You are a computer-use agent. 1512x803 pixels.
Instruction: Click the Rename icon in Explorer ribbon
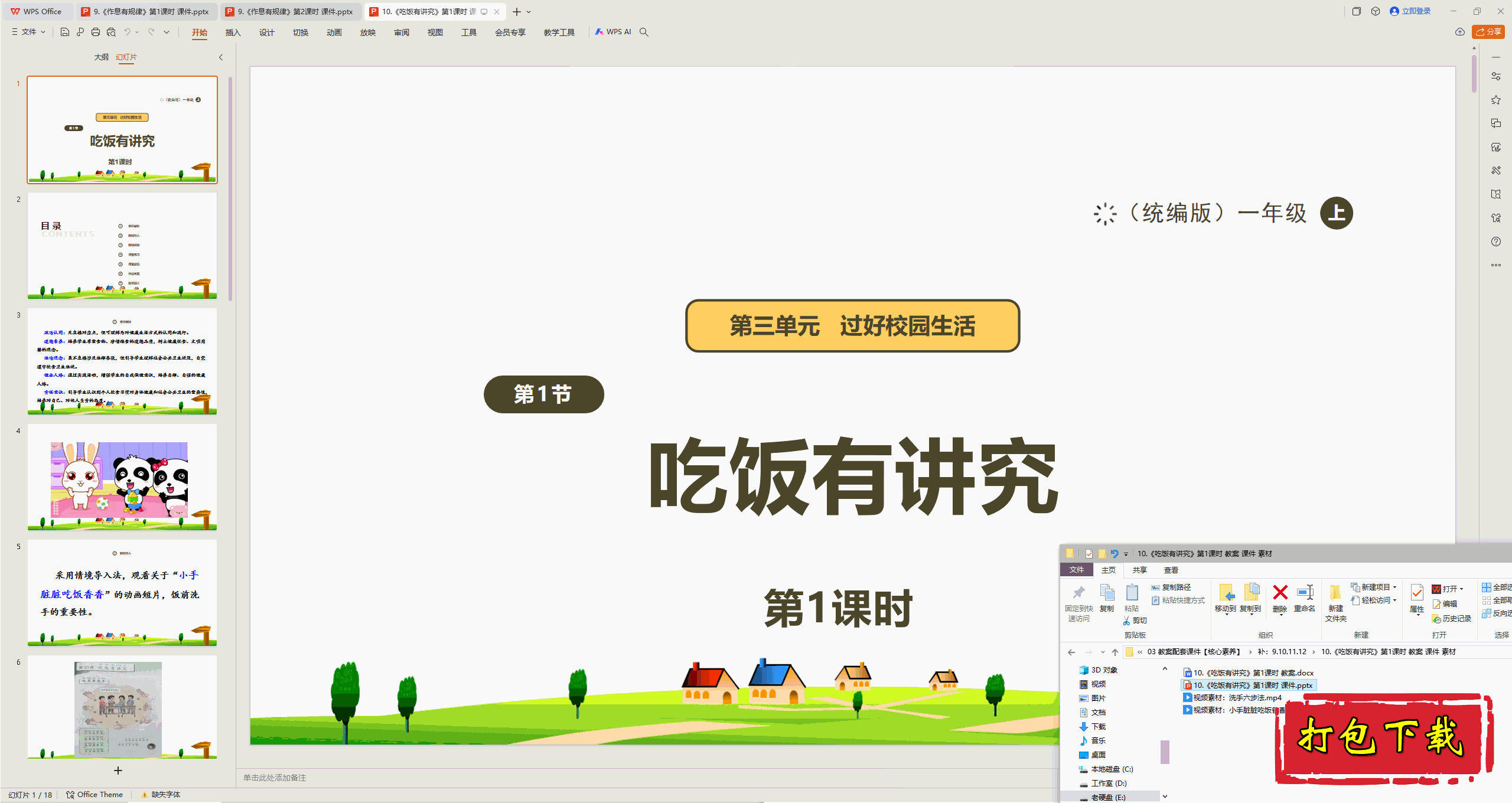click(1305, 592)
